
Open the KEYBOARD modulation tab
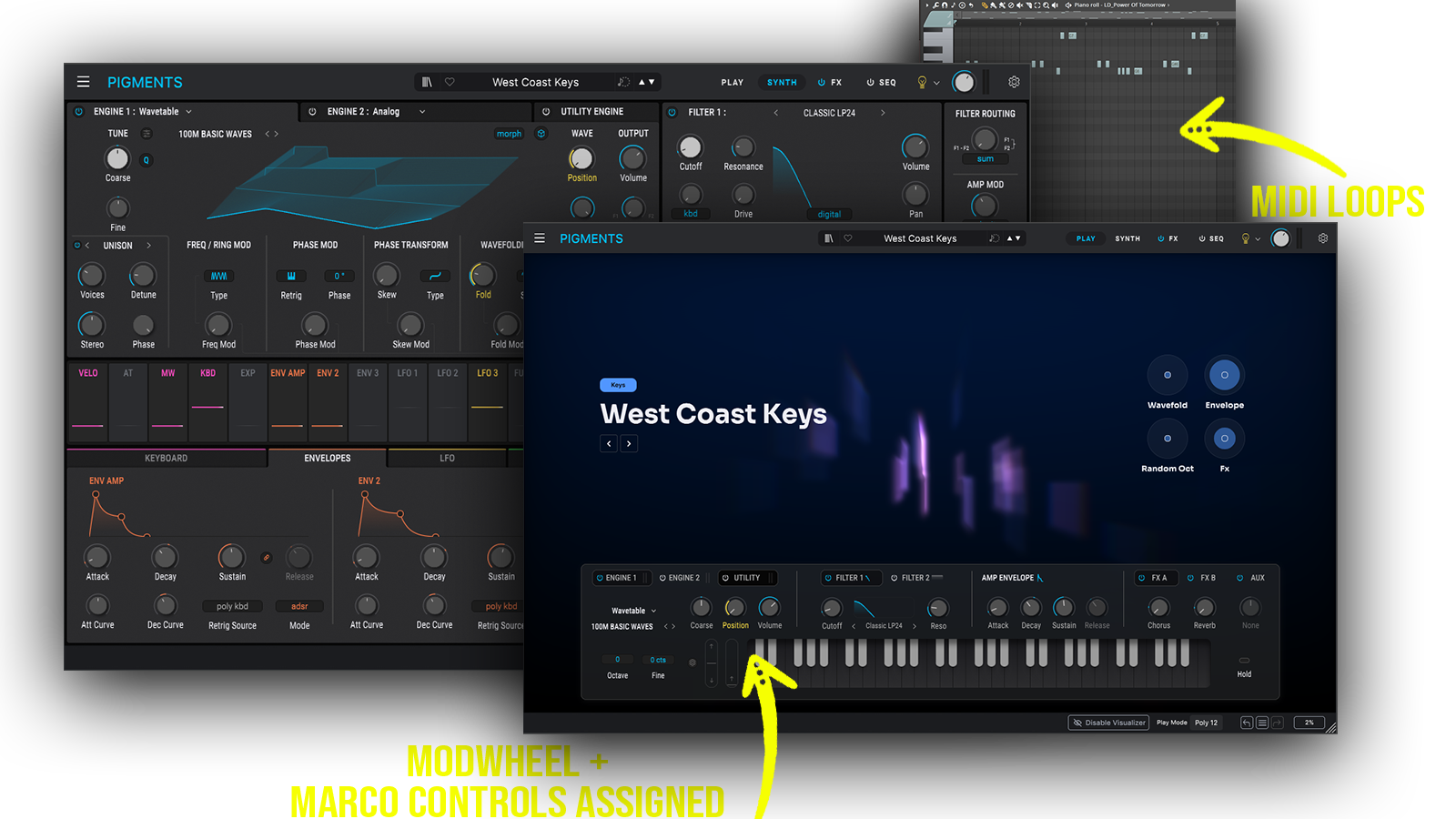[167, 458]
